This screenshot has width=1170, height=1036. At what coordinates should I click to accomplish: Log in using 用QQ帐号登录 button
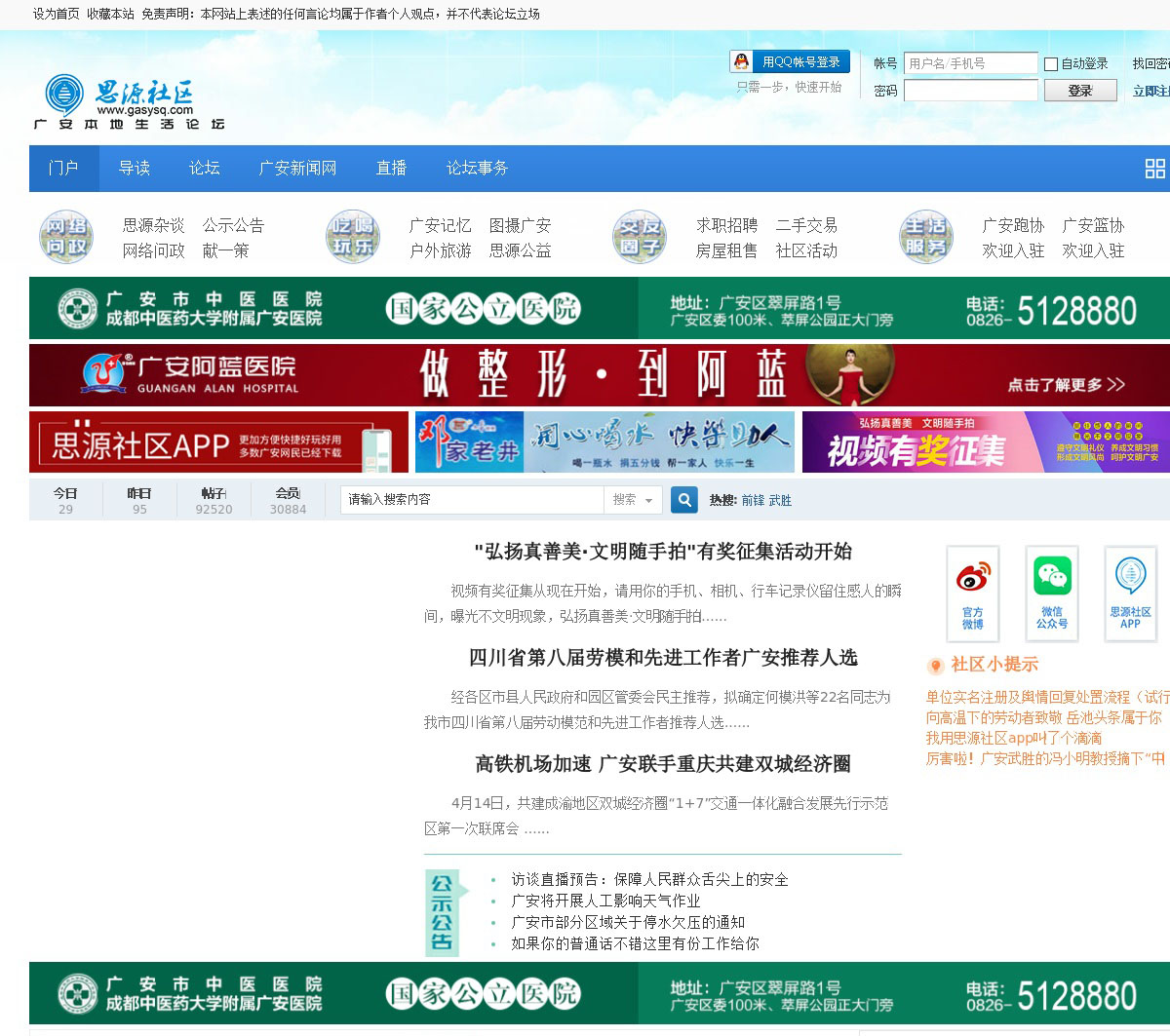[790, 62]
